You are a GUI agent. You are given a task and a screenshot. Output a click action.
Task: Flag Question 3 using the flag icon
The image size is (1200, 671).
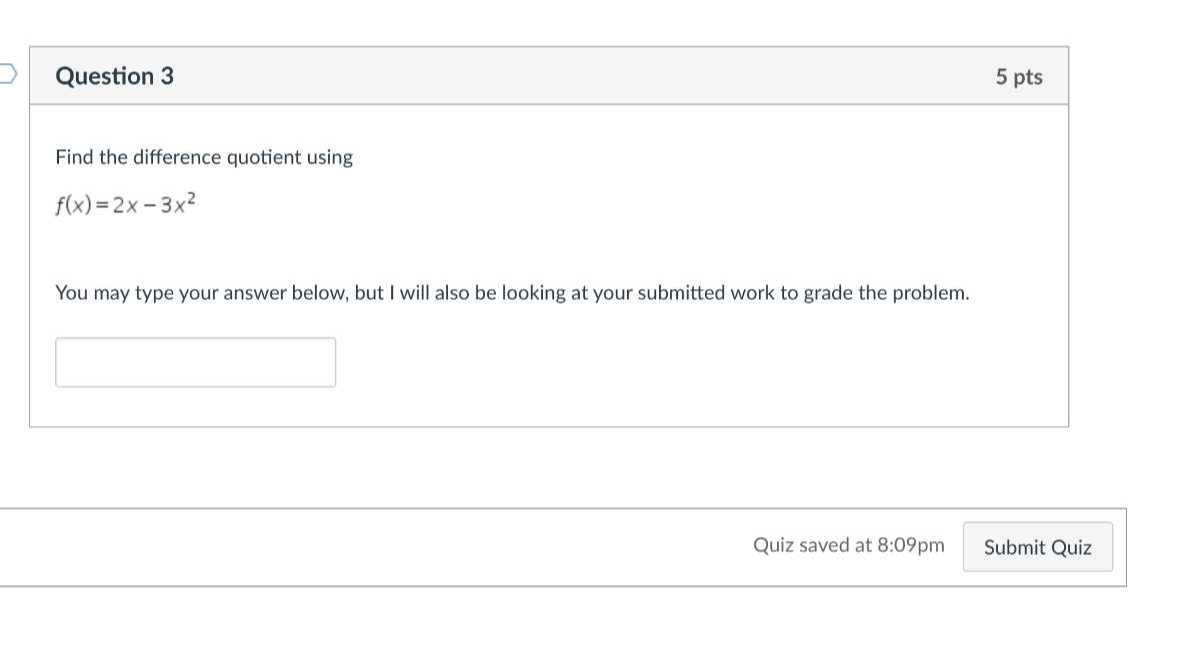[7, 74]
